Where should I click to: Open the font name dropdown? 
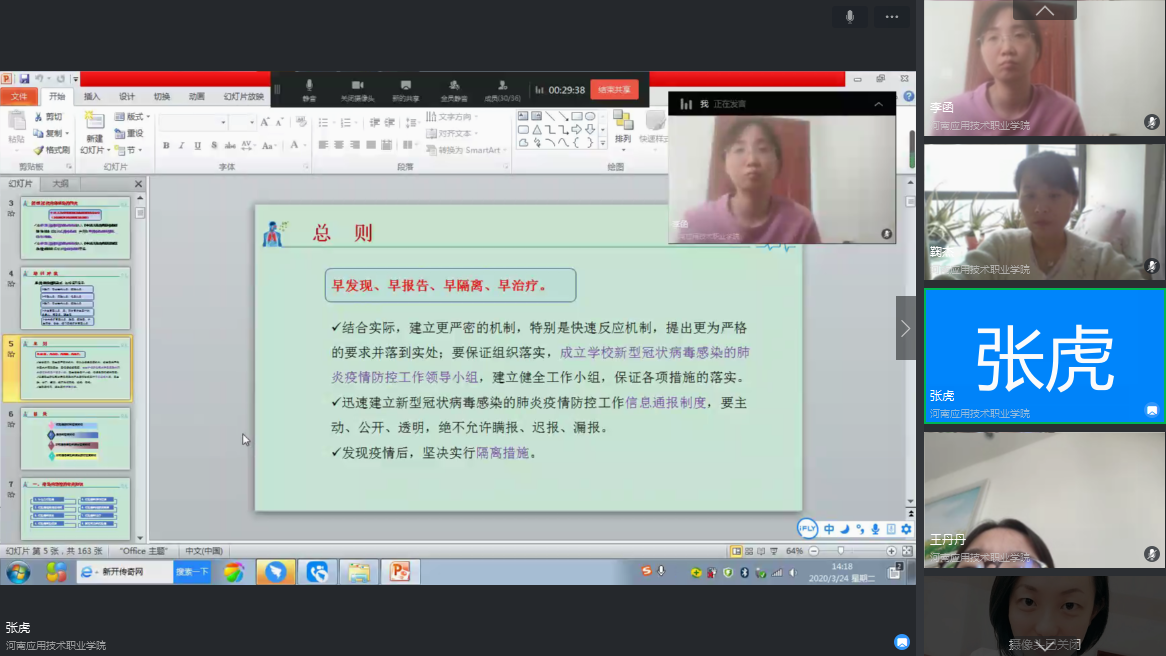tap(223, 122)
